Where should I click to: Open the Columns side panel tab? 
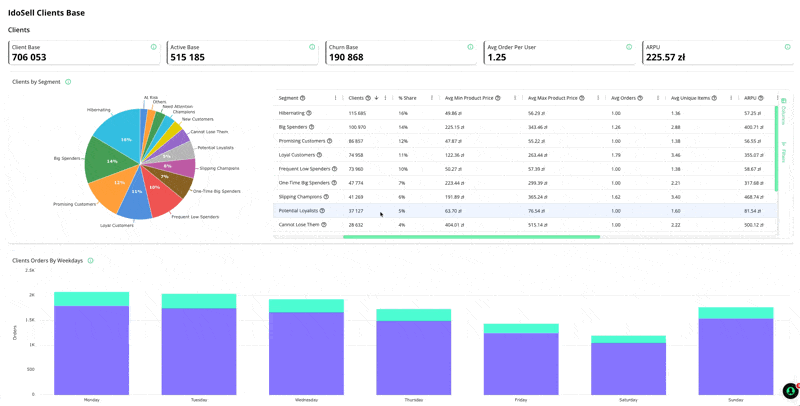(x=784, y=113)
